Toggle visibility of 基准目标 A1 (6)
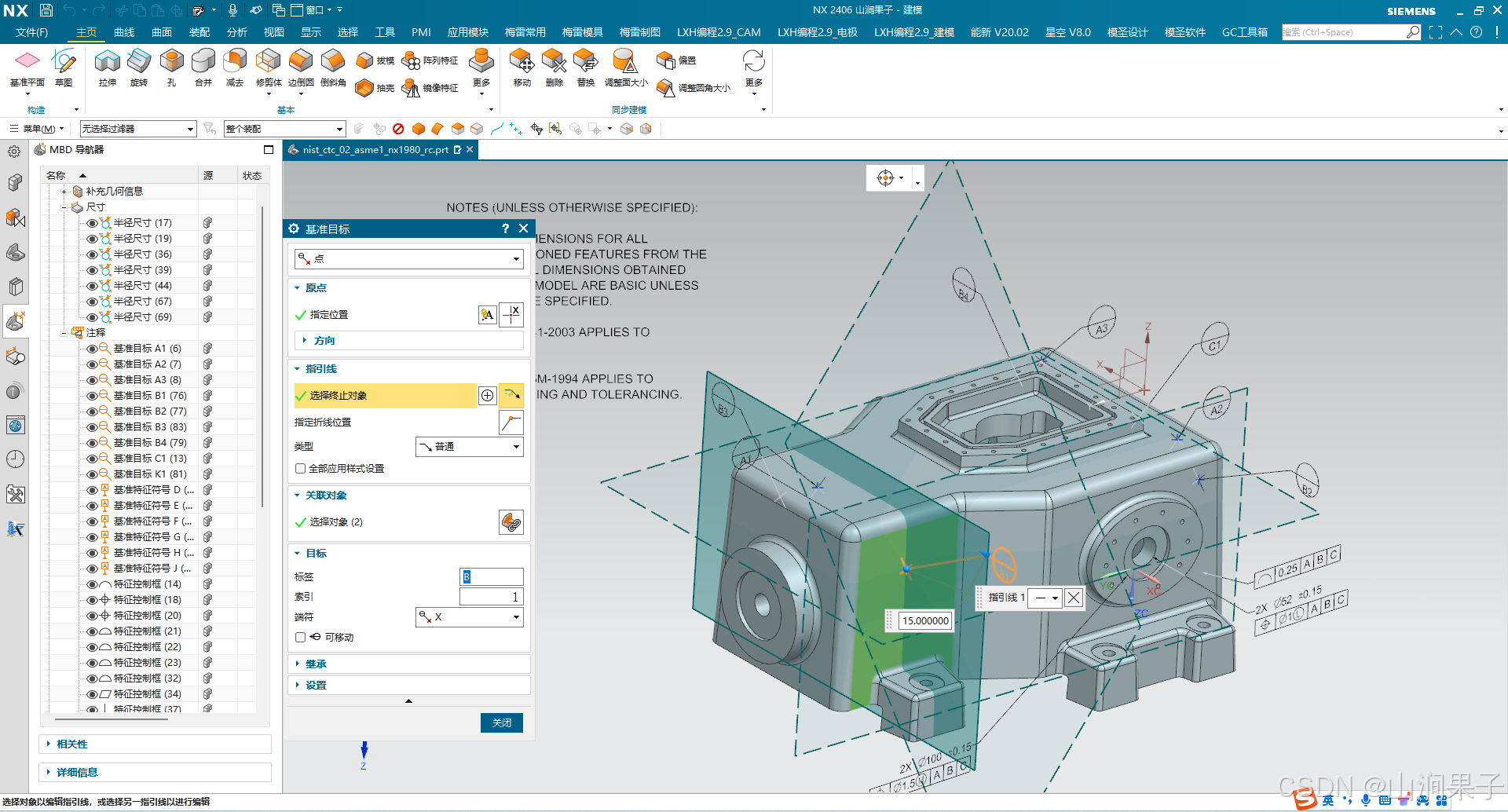Image resolution: width=1508 pixels, height=812 pixels. coord(92,349)
